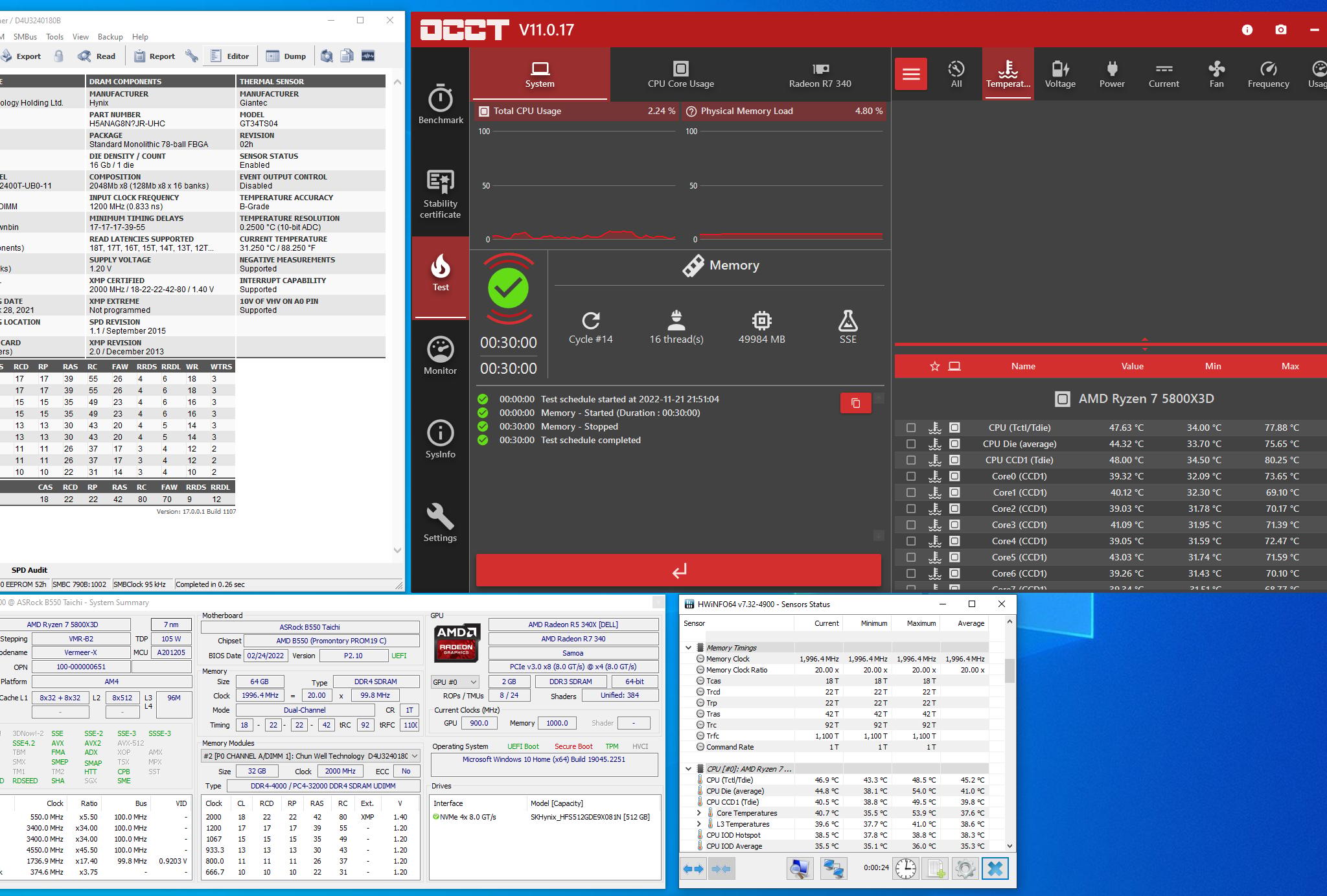Open the GPU #0 selector dropdown

click(456, 682)
